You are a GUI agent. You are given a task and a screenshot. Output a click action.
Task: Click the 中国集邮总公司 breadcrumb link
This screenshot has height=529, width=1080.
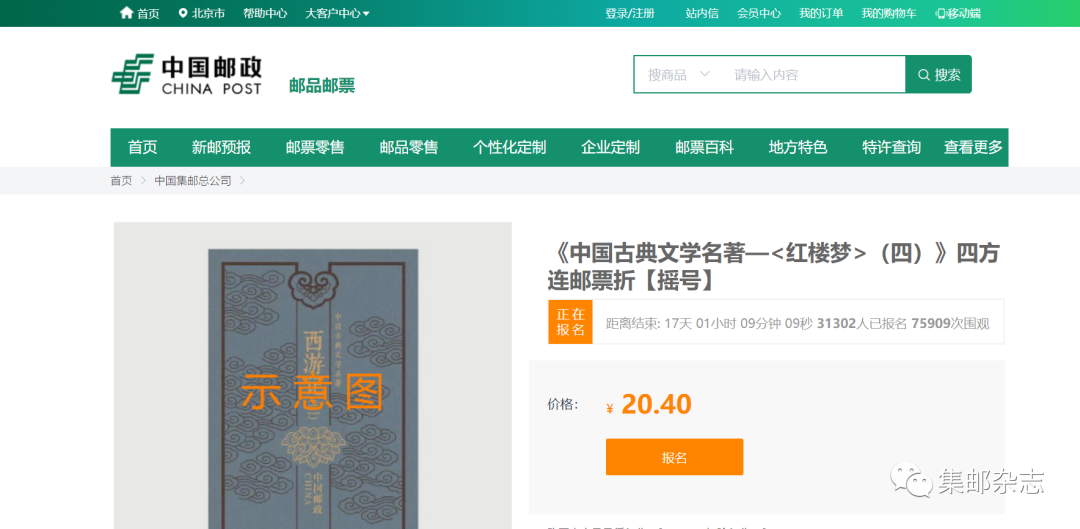(x=193, y=181)
